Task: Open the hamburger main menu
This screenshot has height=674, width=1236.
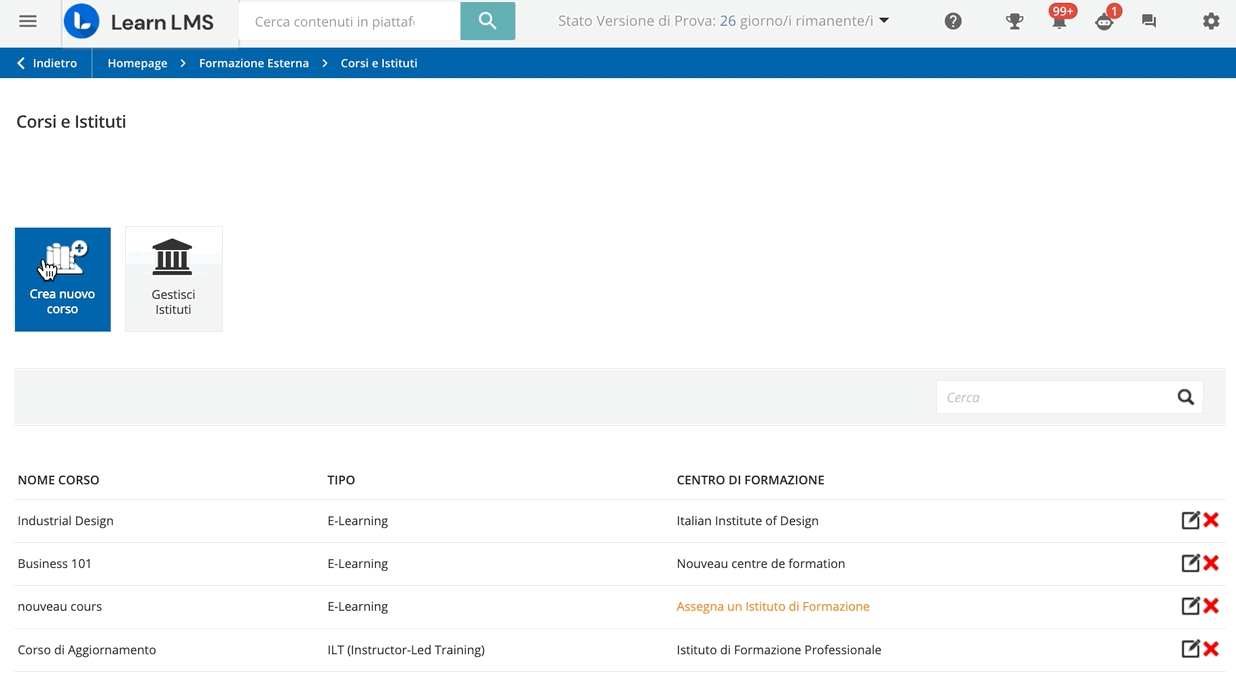Action: 28,21
